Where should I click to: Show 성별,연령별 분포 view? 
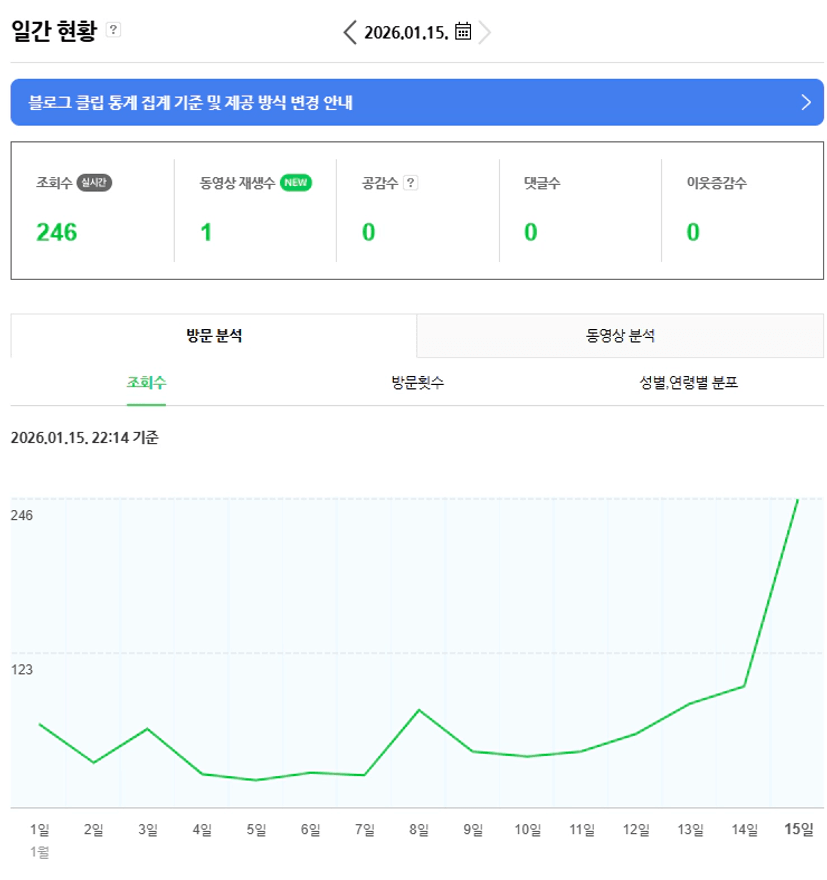pos(689,383)
